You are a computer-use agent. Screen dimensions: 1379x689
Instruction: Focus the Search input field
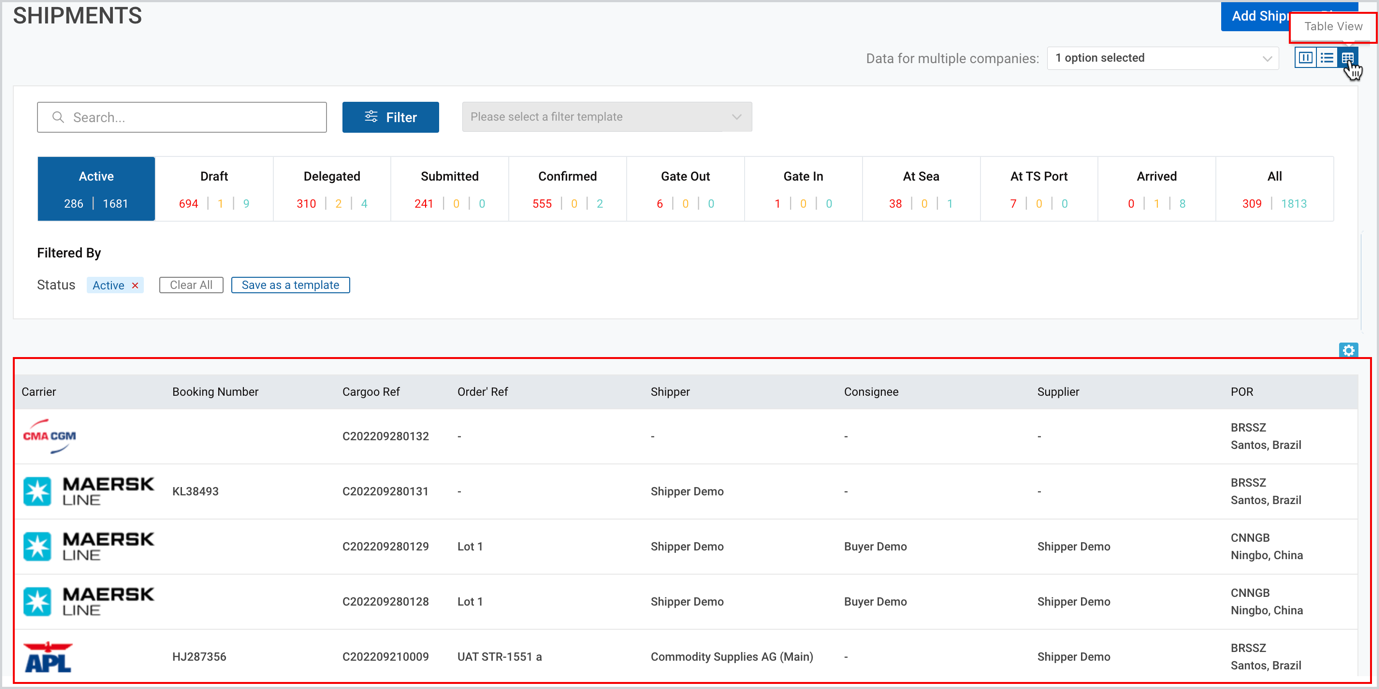click(182, 117)
